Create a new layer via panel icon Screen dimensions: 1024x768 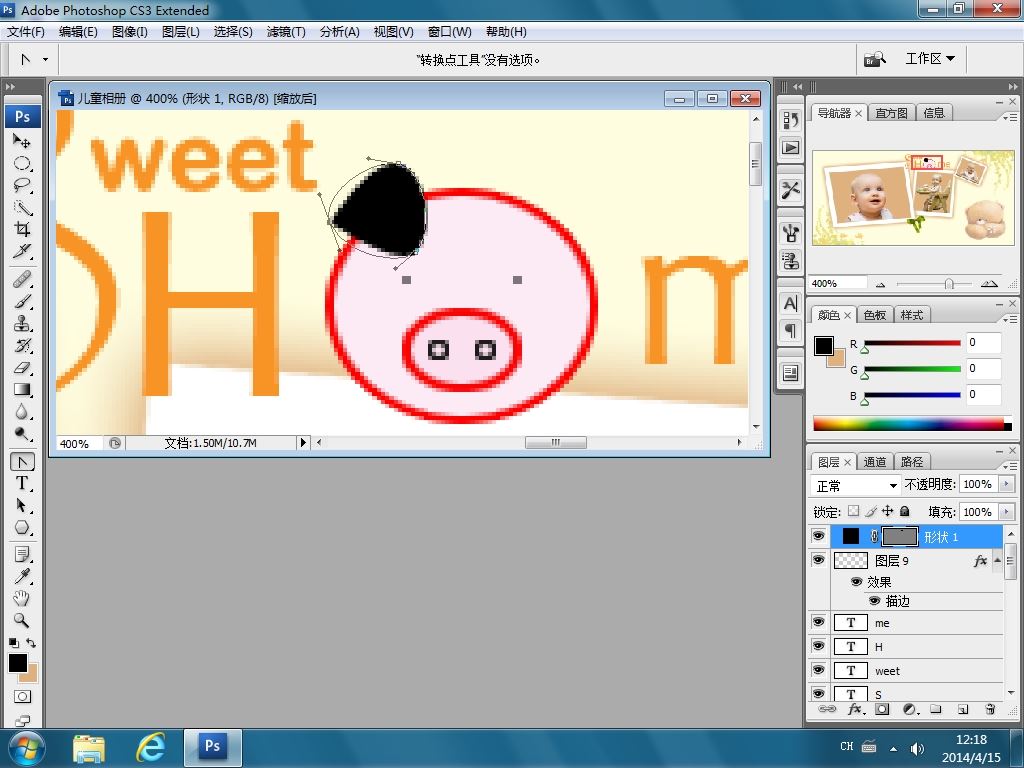pos(963,709)
